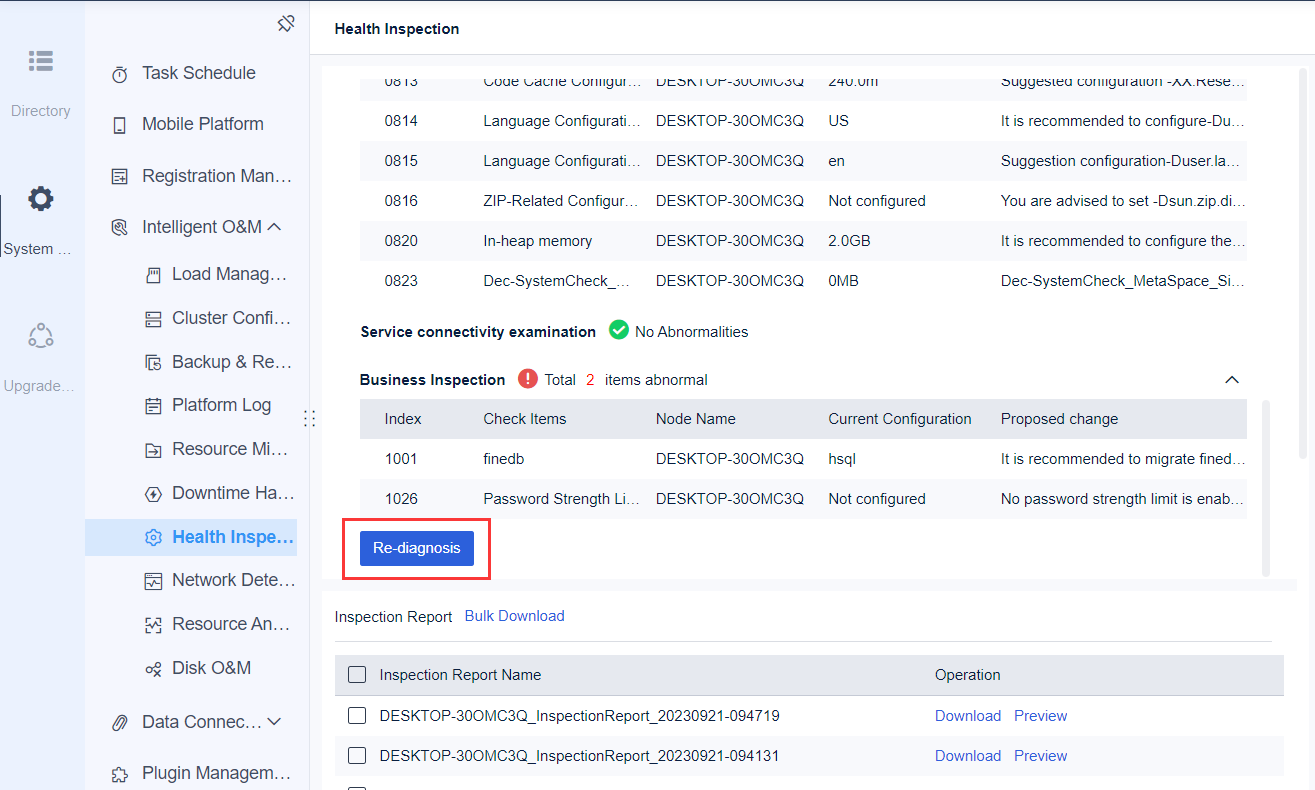Viewport: 1315px width, 790px height.
Task: Click the Mobile Platform phone icon
Action: [120, 125]
